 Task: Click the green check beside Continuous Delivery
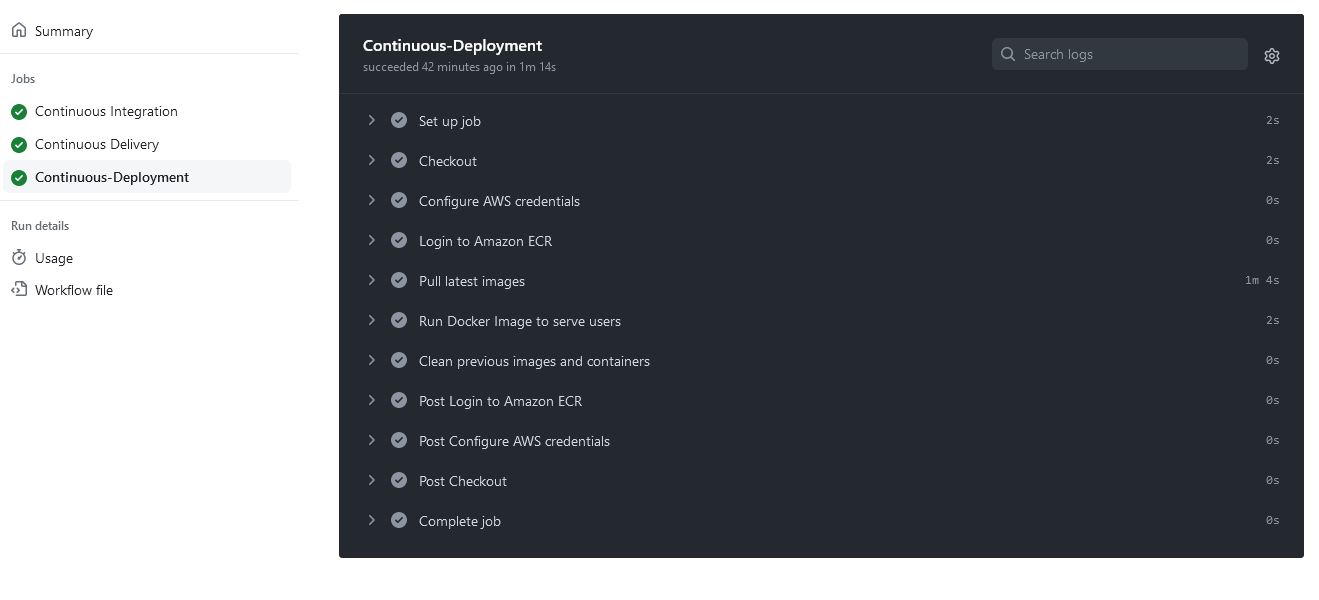pyautogui.click(x=19, y=144)
